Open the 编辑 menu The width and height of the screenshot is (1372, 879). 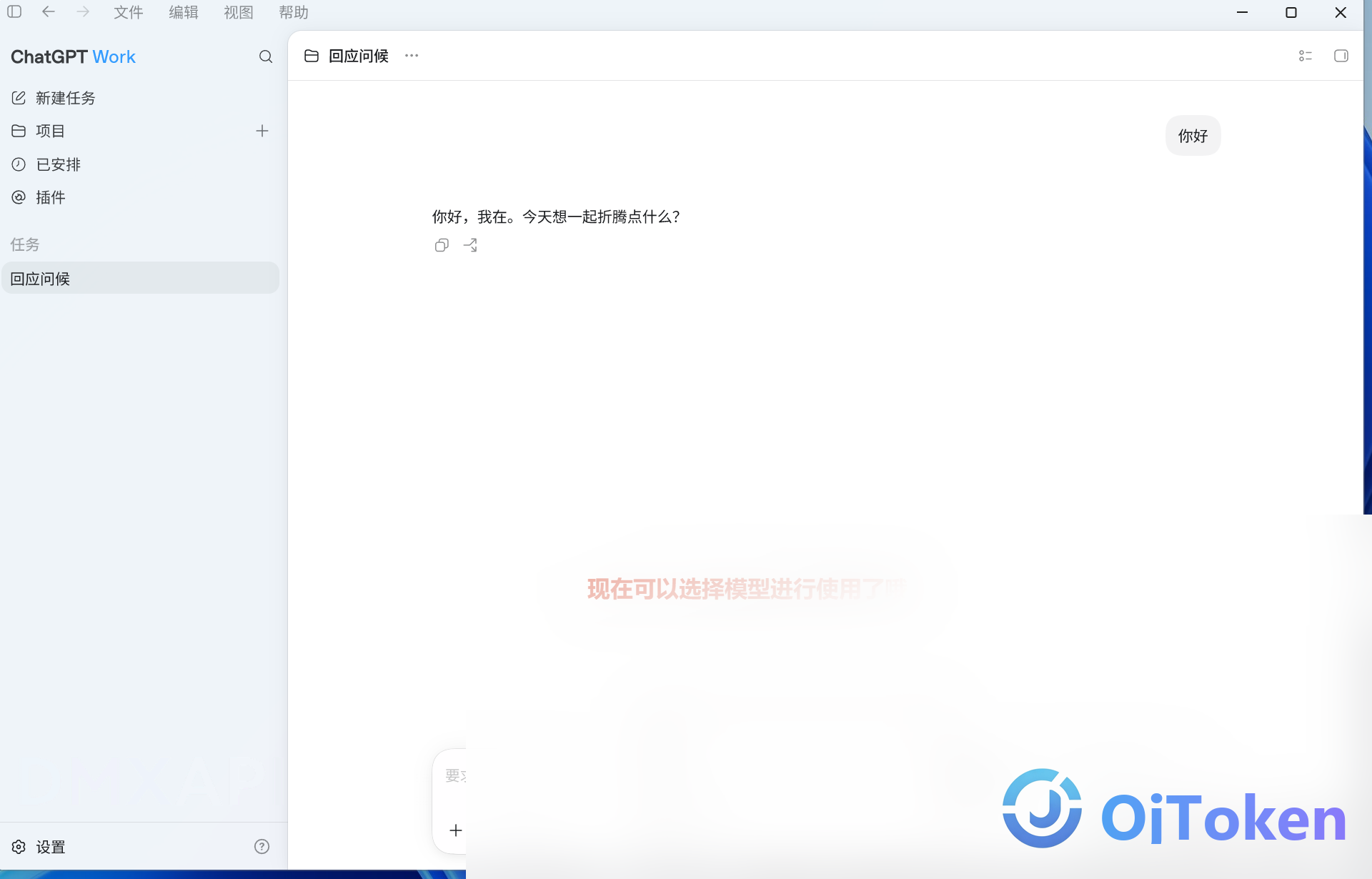[184, 12]
